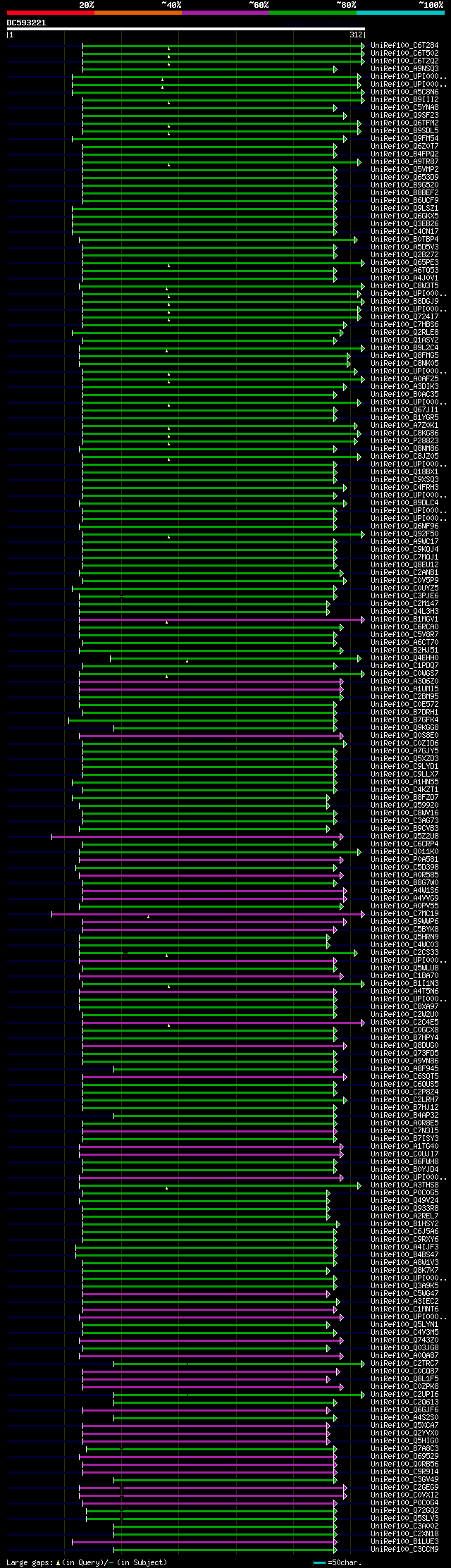Screen dimensions: 451x1568
Task: Select hit UniRef100_B4FPQ2
Action: 404,154
